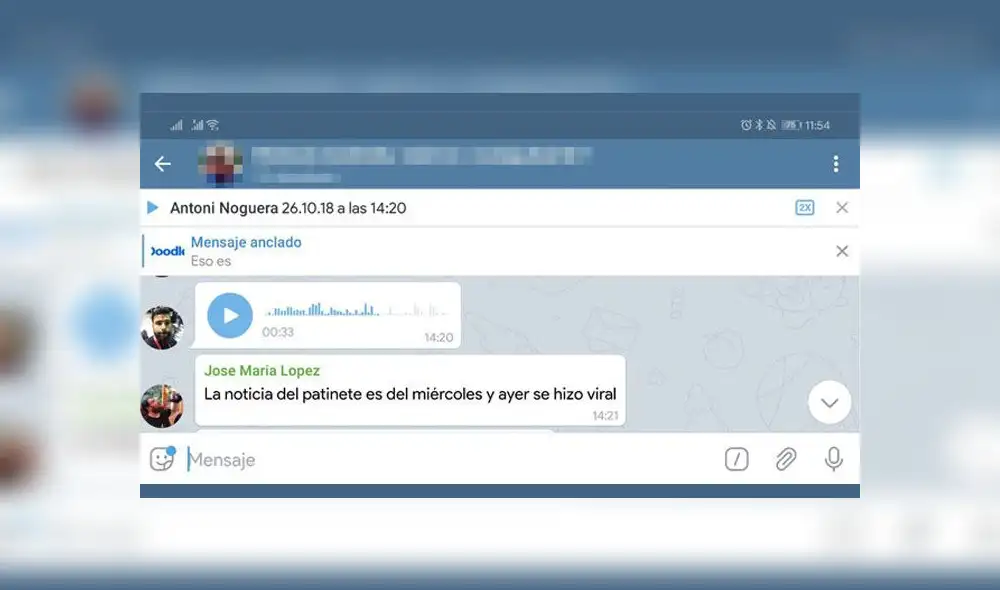The height and width of the screenshot is (590, 1000).
Task: Open bot commands with the slash icon
Action: click(x=736, y=459)
